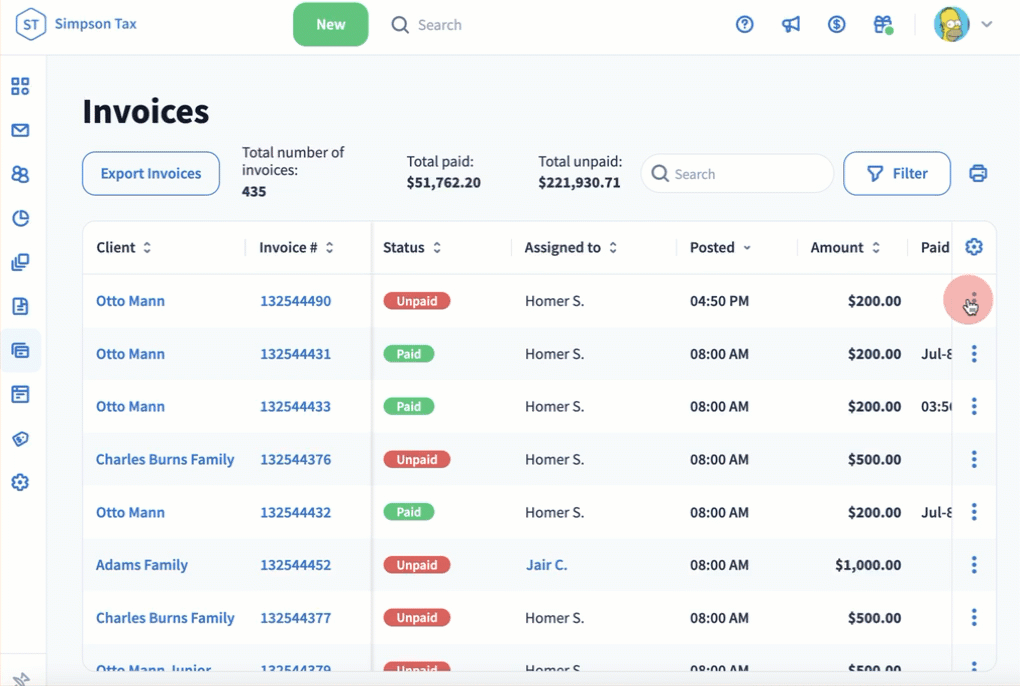Viewport: 1020px width, 686px height.
Task: Sort table by Posted column
Action: coord(720,248)
